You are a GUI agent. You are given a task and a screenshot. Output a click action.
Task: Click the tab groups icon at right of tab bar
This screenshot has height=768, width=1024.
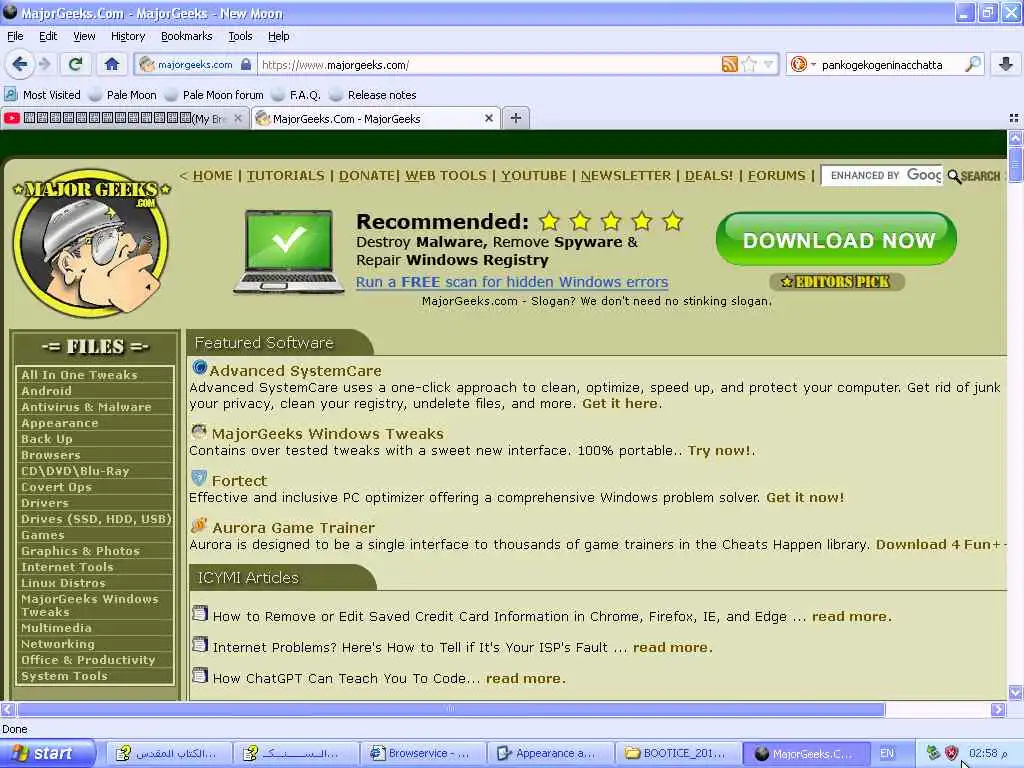pyautogui.click(x=1014, y=118)
